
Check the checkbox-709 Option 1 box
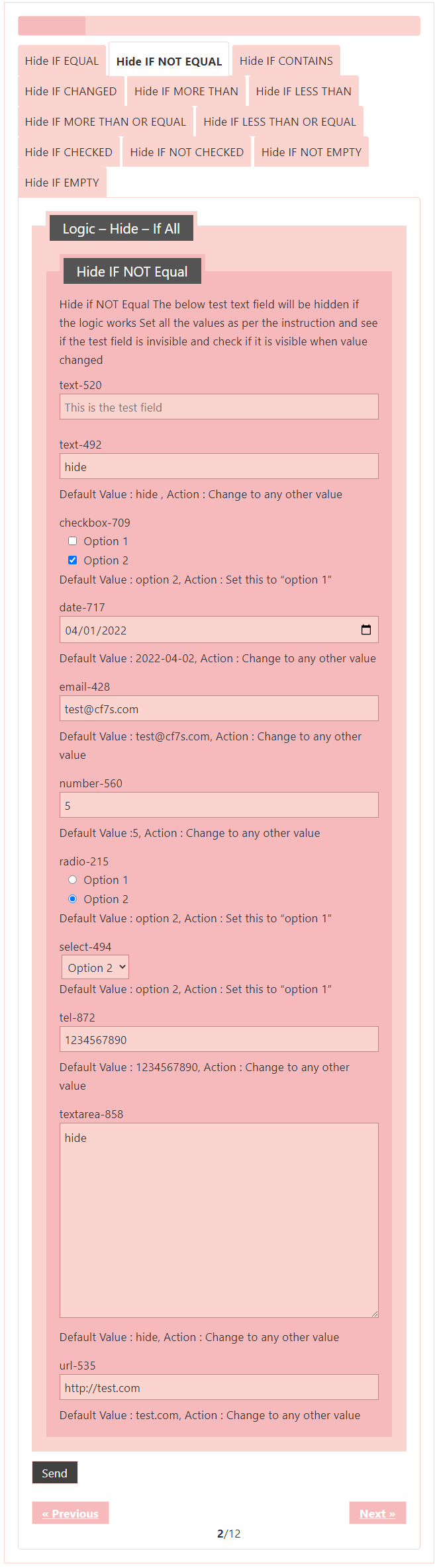(73, 541)
